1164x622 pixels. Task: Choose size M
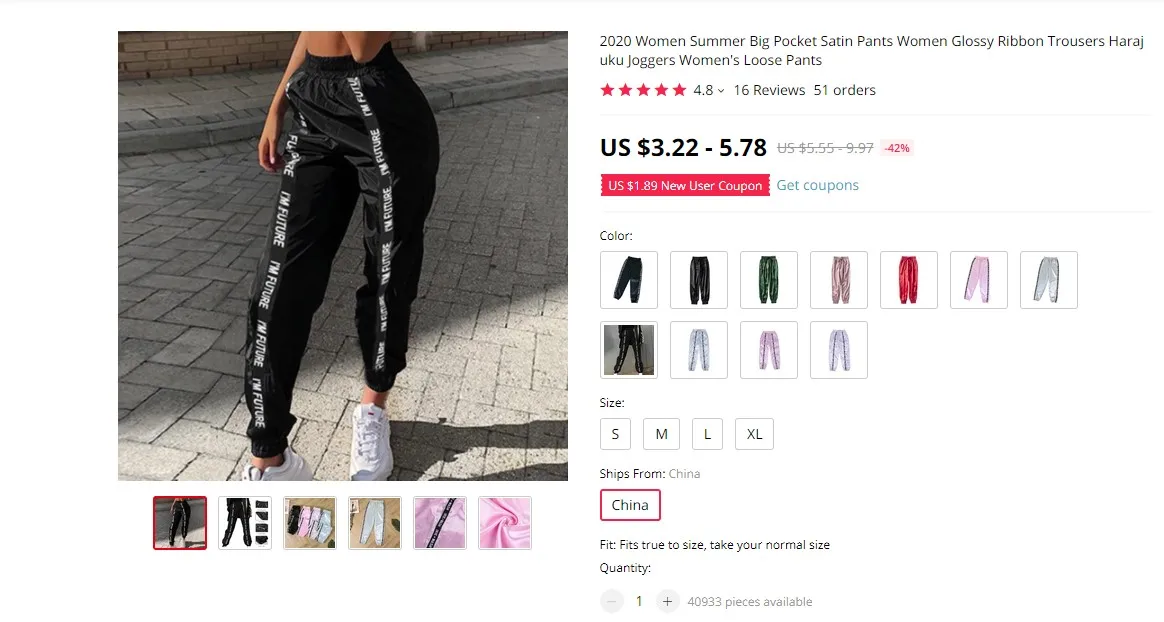tap(661, 434)
